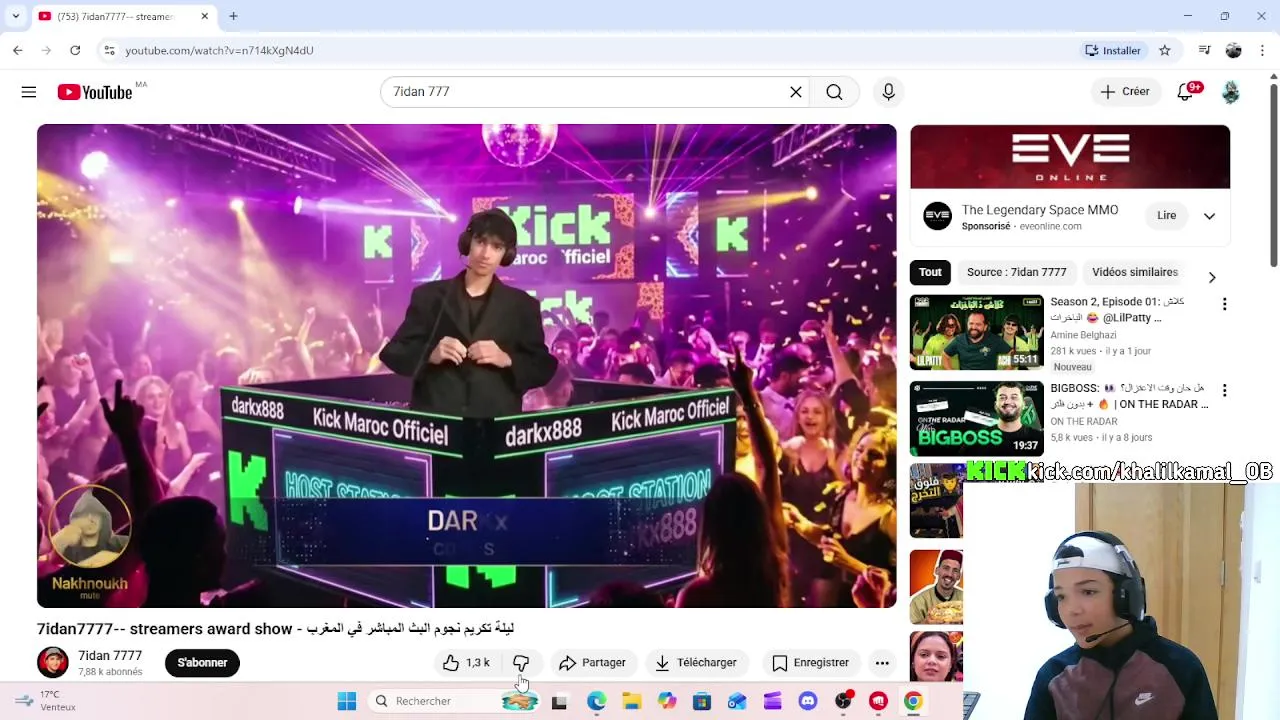
Task: Bookmark this page with the star
Action: tap(1165, 50)
